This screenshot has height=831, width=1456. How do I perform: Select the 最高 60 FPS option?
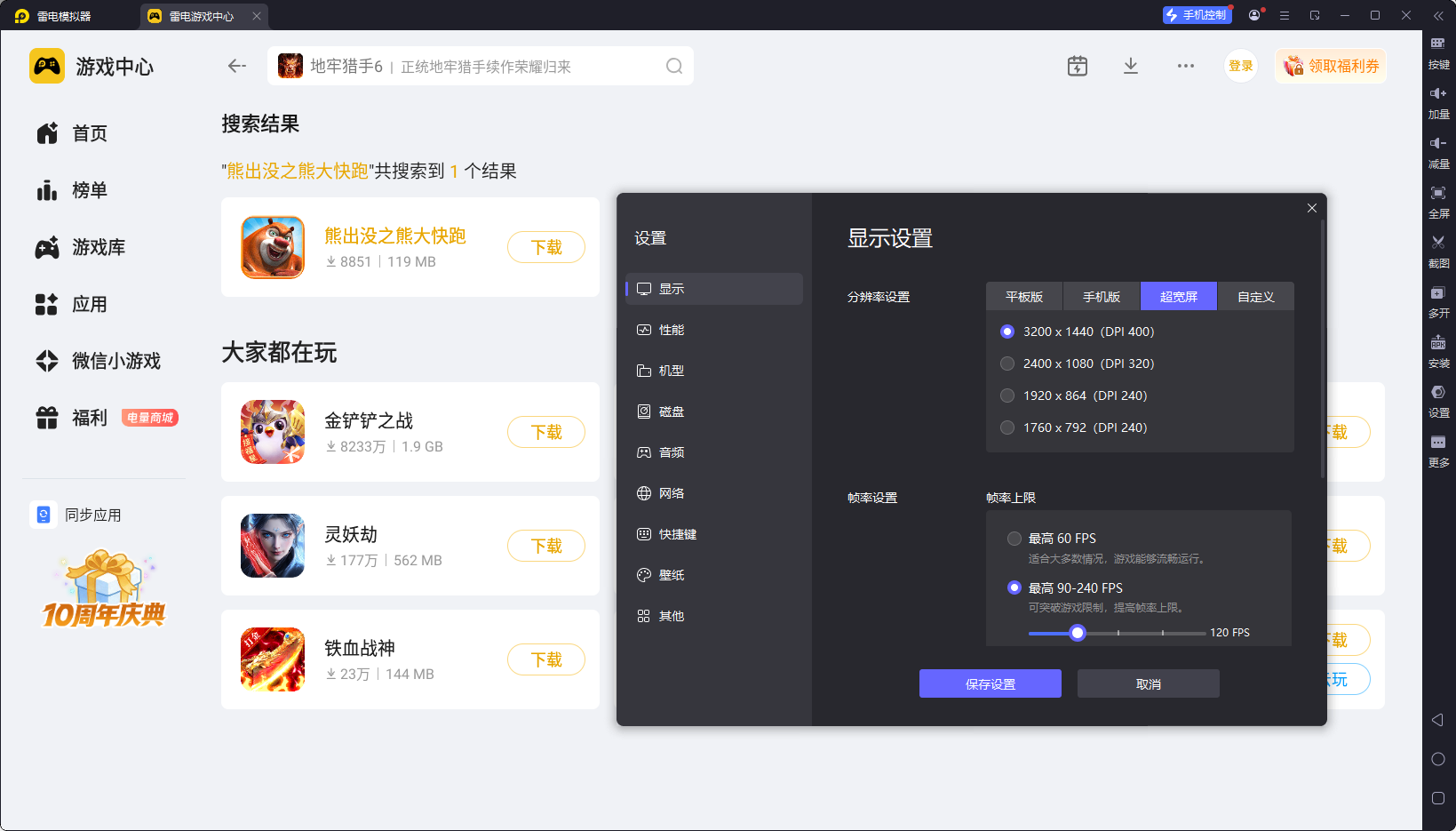pyautogui.click(x=1014, y=539)
